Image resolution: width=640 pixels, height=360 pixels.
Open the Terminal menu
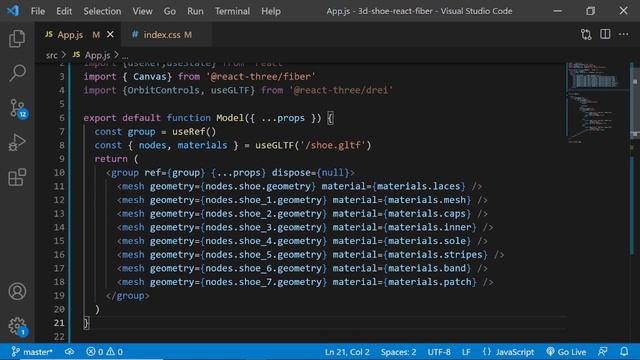[232, 11]
